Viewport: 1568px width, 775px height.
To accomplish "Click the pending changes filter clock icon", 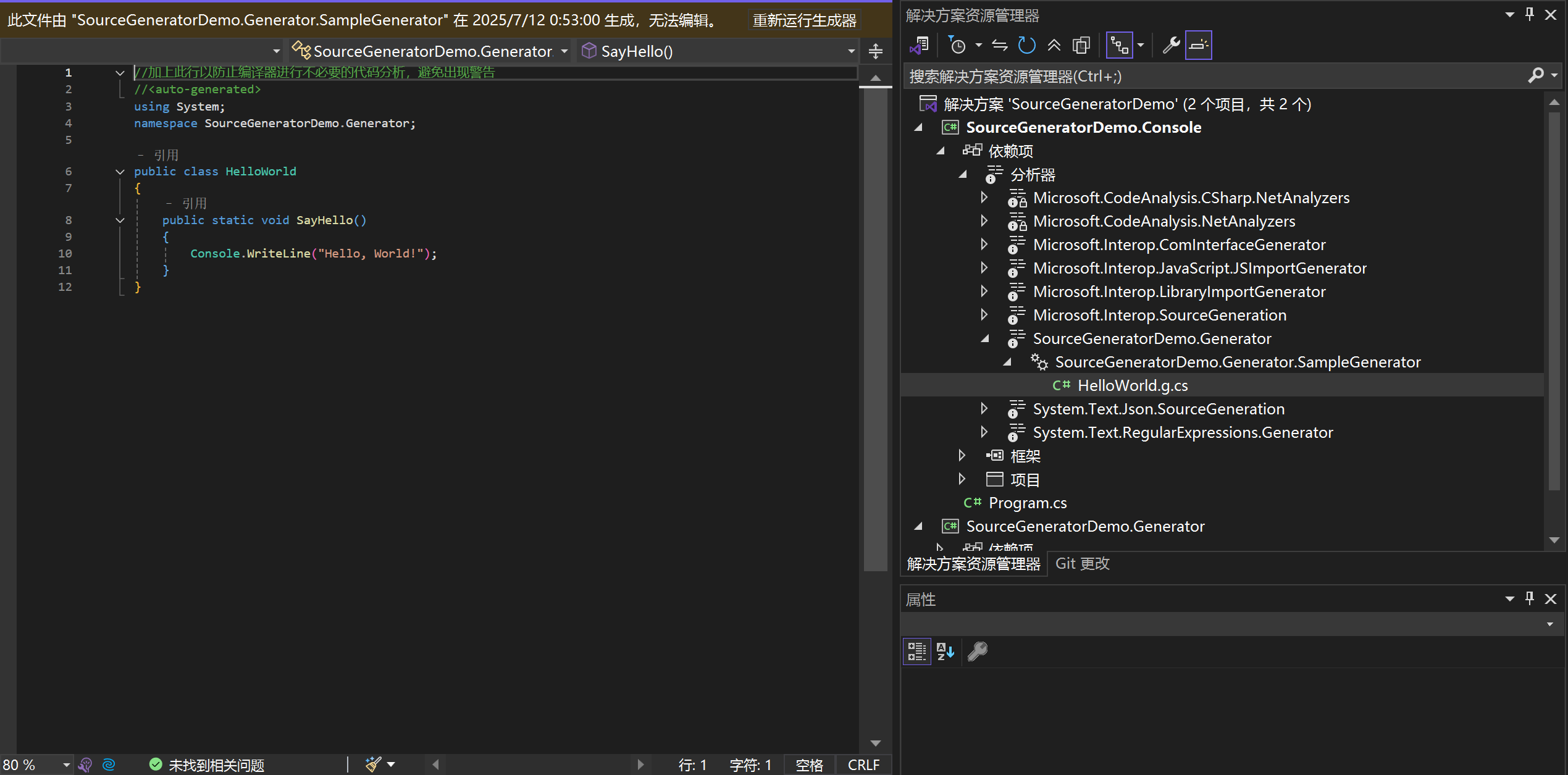I will pyautogui.click(x=958, y=45).
